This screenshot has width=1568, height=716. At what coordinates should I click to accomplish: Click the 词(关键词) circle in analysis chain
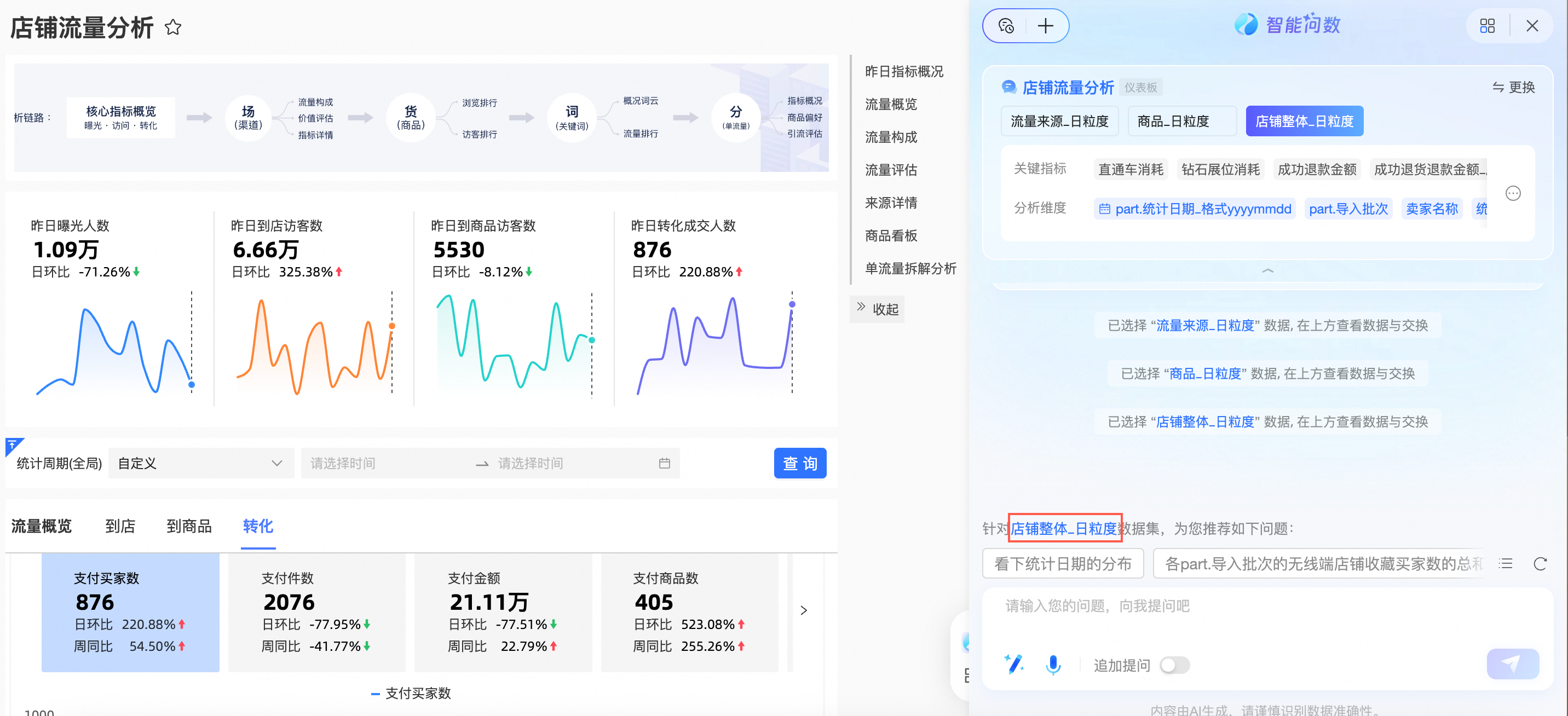pyautogui.click(x=572, y=118)
